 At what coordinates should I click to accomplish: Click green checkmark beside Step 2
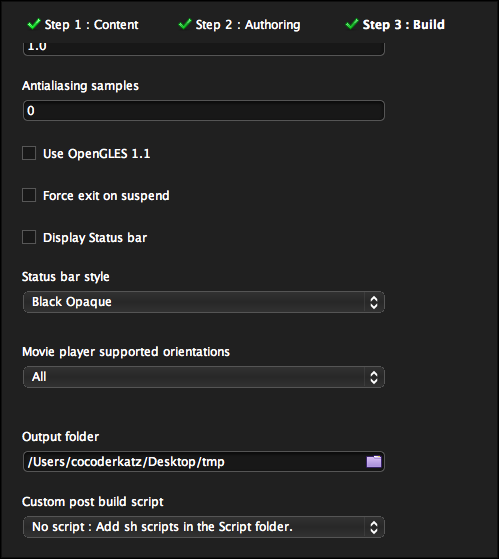[x=185, y=24]
